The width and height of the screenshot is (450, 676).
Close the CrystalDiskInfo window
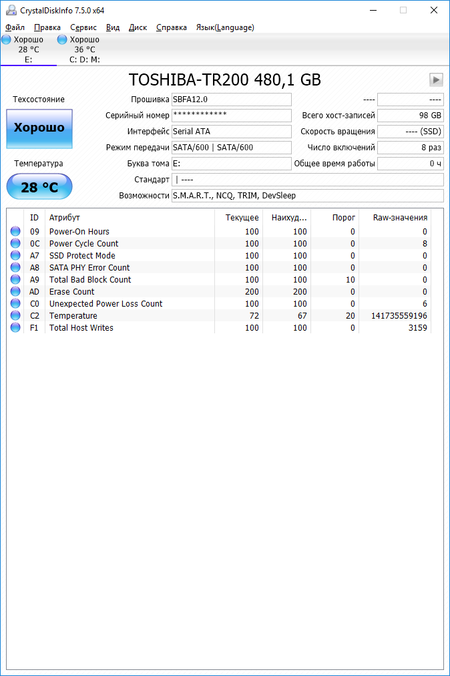click(x=434, y=10)
